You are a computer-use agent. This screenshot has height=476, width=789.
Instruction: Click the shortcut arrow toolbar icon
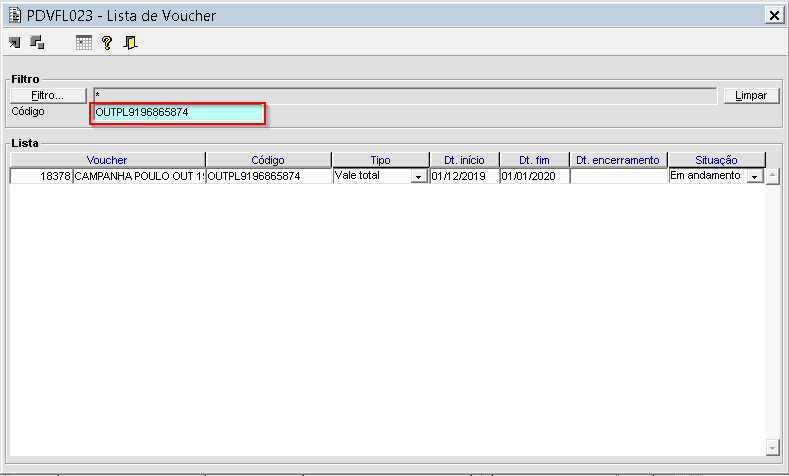15,43
